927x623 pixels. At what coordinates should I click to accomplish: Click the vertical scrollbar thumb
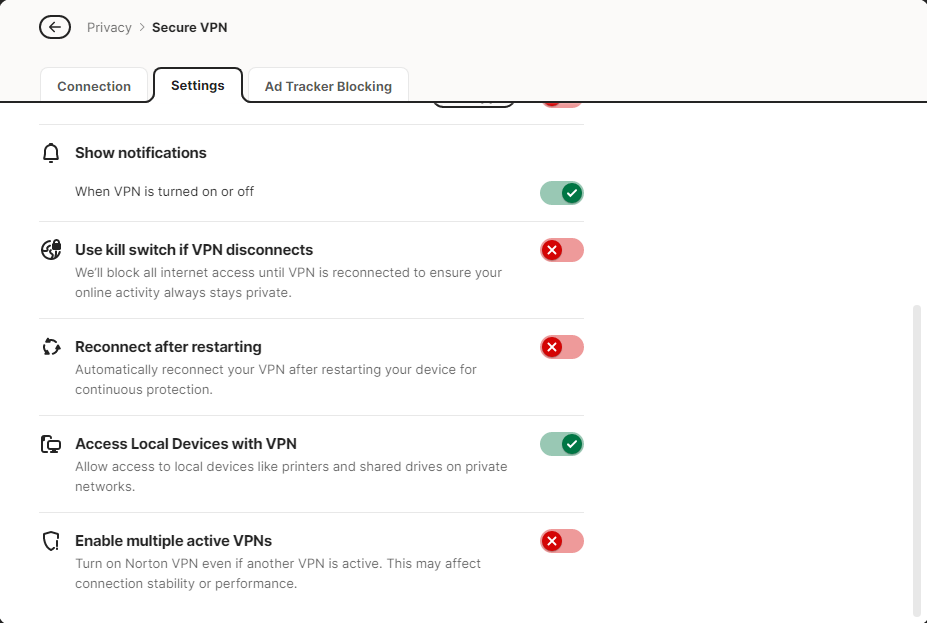916,460
